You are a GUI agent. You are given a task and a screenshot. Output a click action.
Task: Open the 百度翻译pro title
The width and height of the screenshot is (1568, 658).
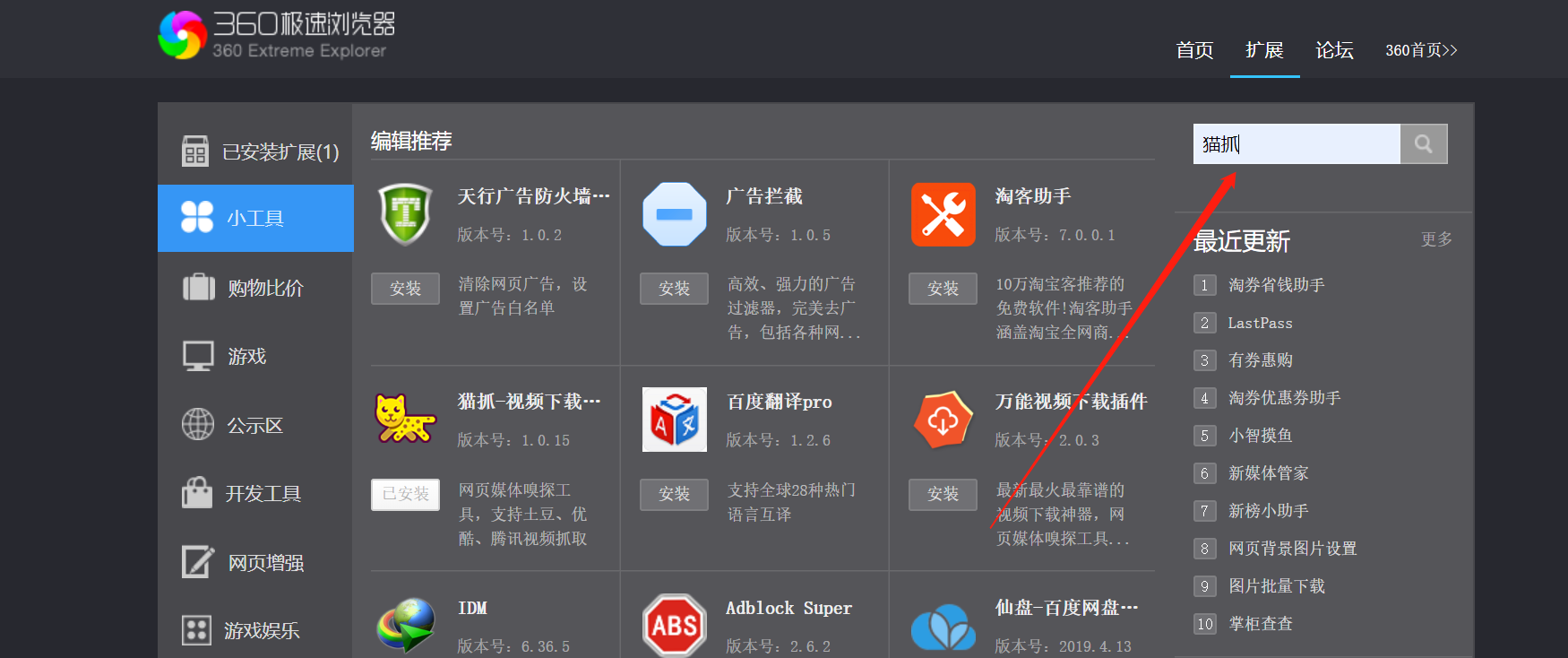tap(780, 402)
